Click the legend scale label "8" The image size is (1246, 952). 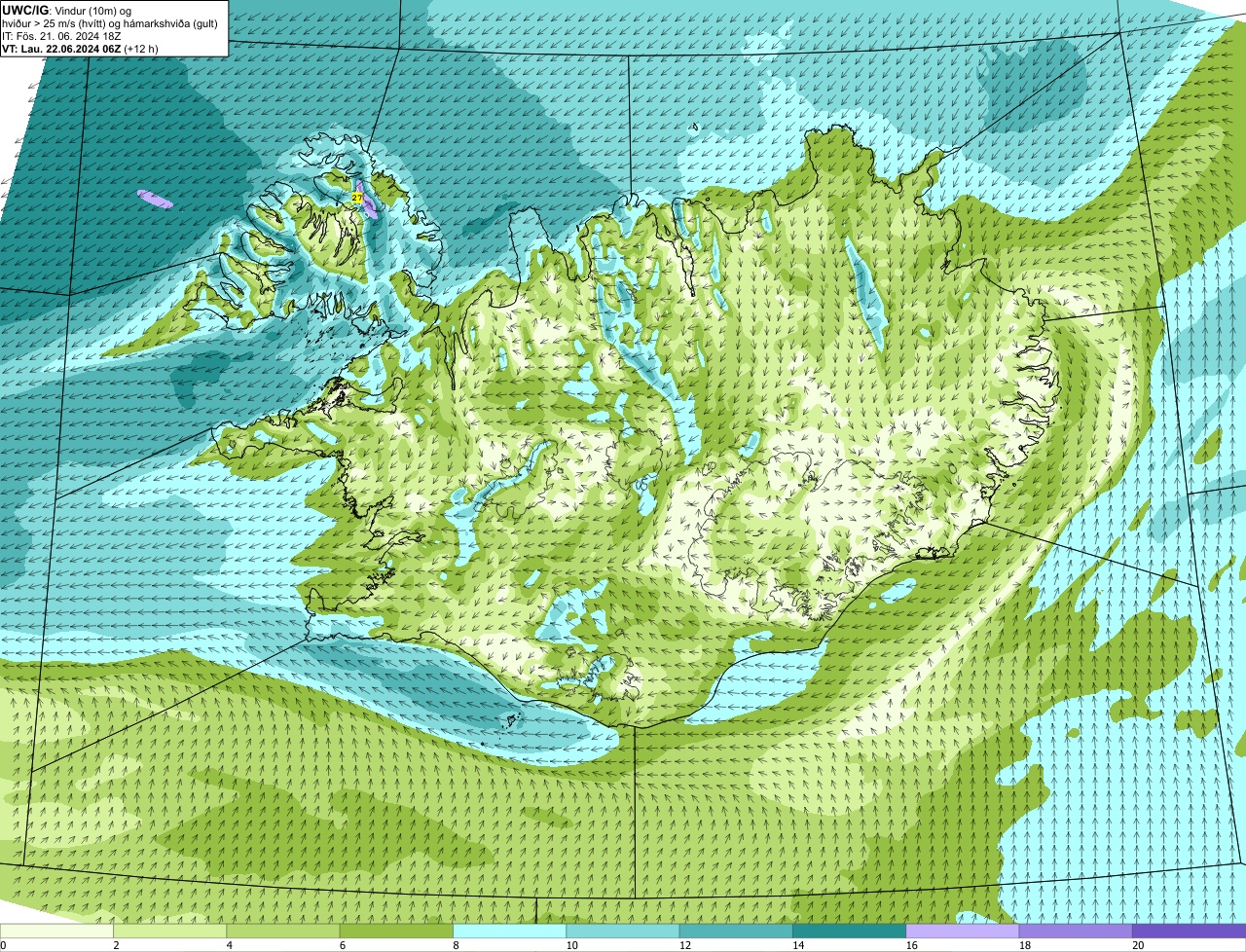456,945
